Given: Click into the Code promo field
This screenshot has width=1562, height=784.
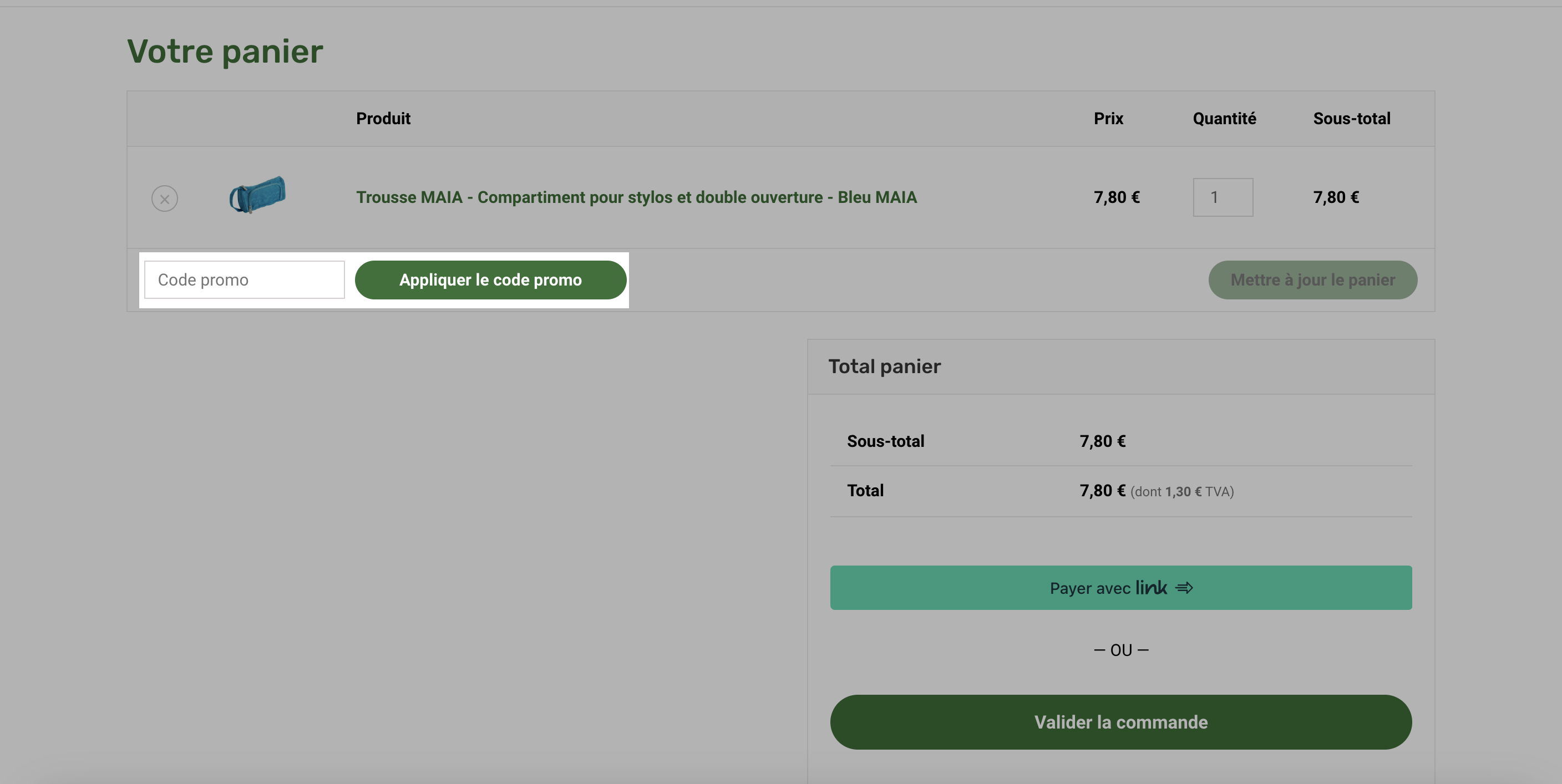Looking at the screenshot, I should pos(245,279).
